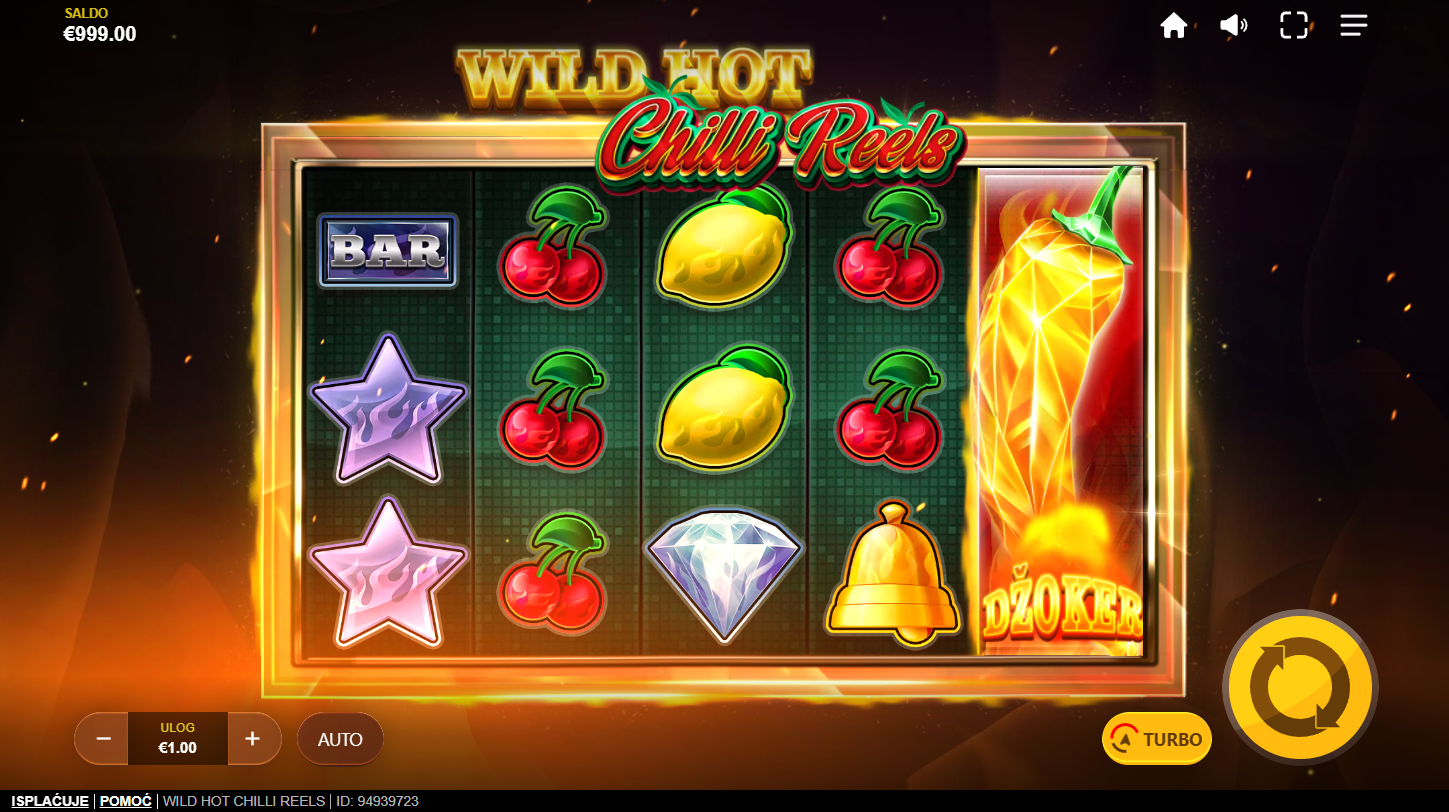The image size is (1449, 812).
Task: Click the €1.00 ULOG bet display
Action: (x=178, y=739)
